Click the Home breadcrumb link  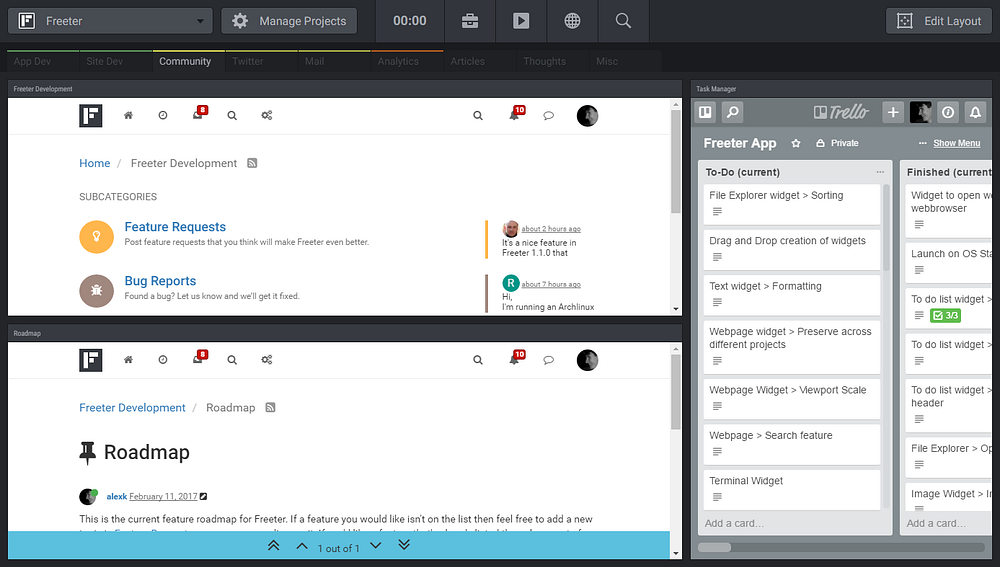tap(94, 163)
